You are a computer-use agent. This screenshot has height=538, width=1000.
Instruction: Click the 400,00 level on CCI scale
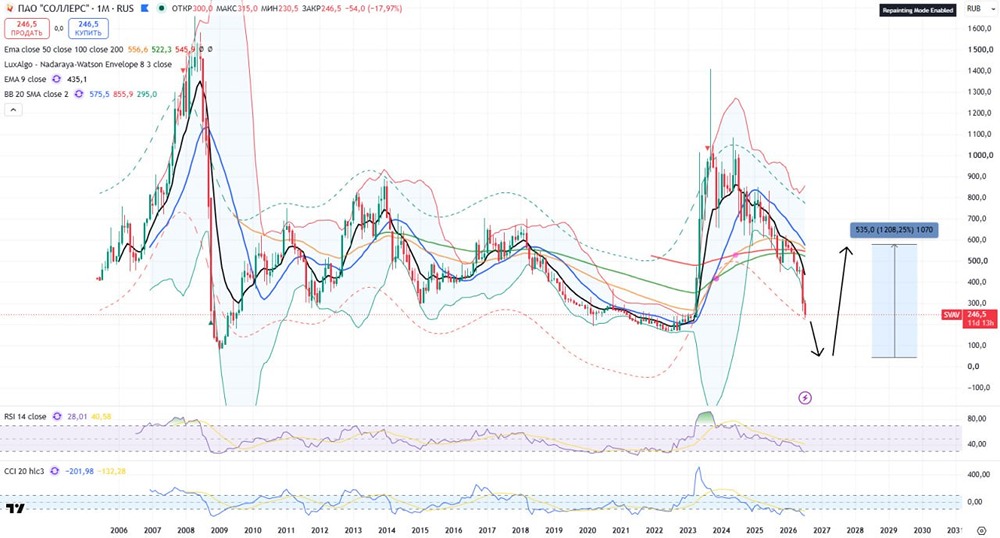click(x=978, y=474)
